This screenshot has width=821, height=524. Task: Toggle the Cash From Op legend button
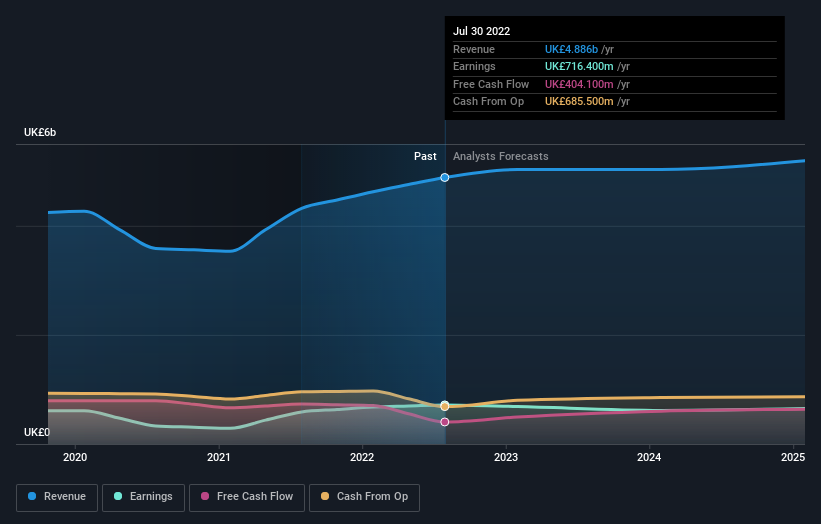pyautogui.click(x=364, y=497)
